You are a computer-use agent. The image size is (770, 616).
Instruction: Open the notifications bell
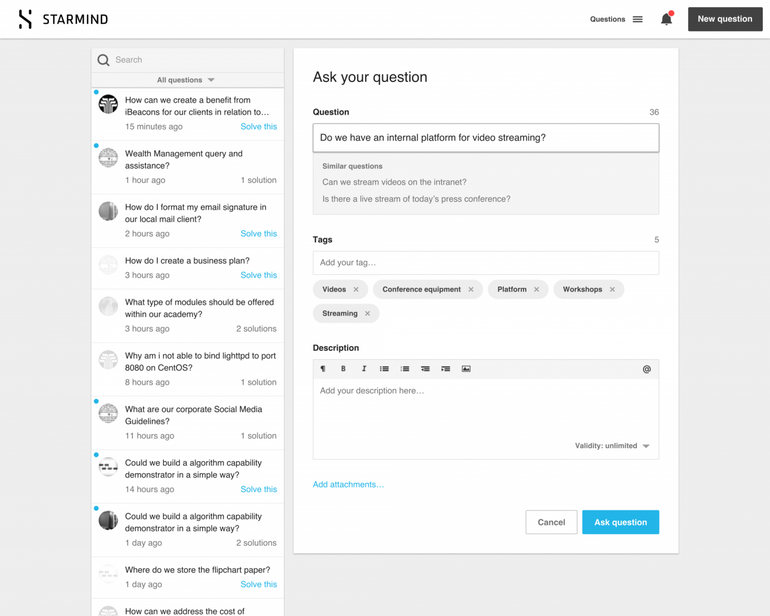(x=666, y=19)
